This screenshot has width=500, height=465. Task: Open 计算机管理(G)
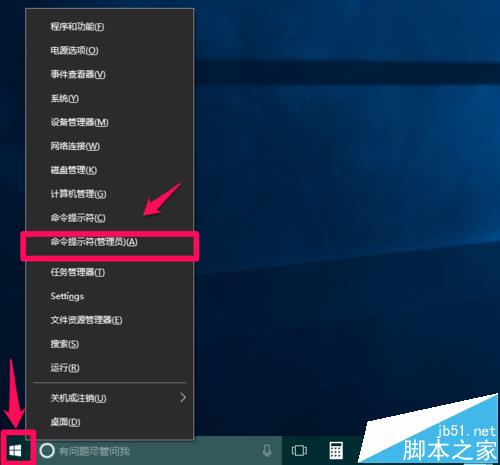pos(110,194)
